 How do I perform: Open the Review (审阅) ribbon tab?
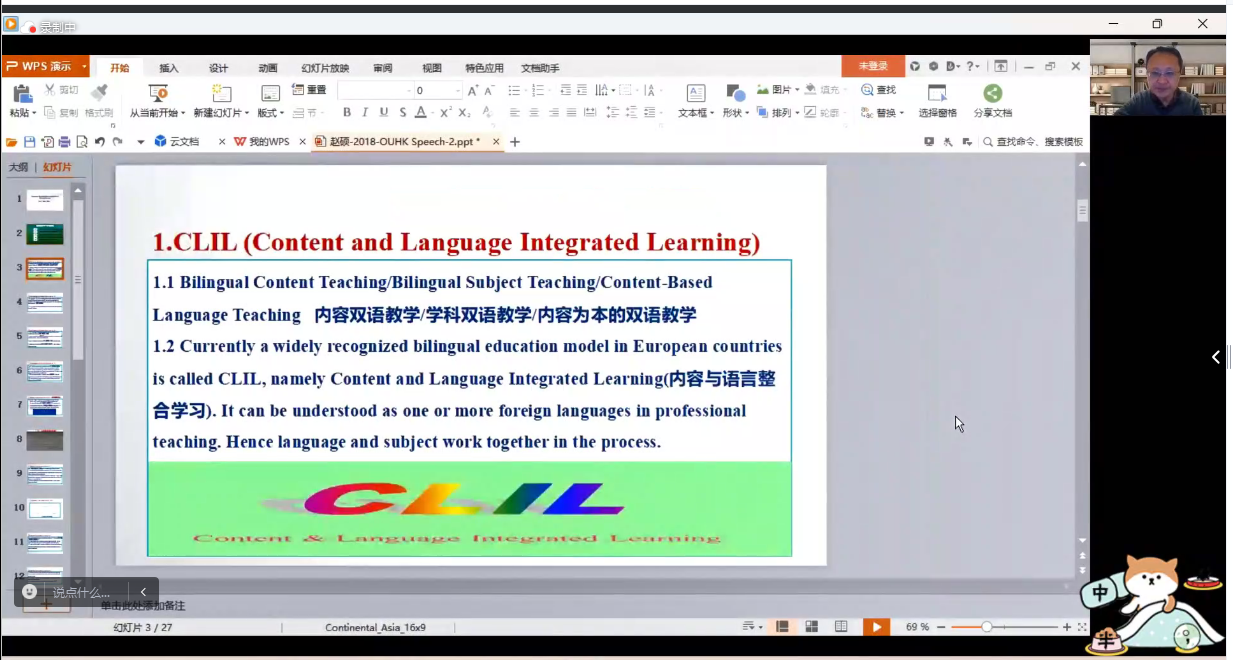[x=383, y=68]
